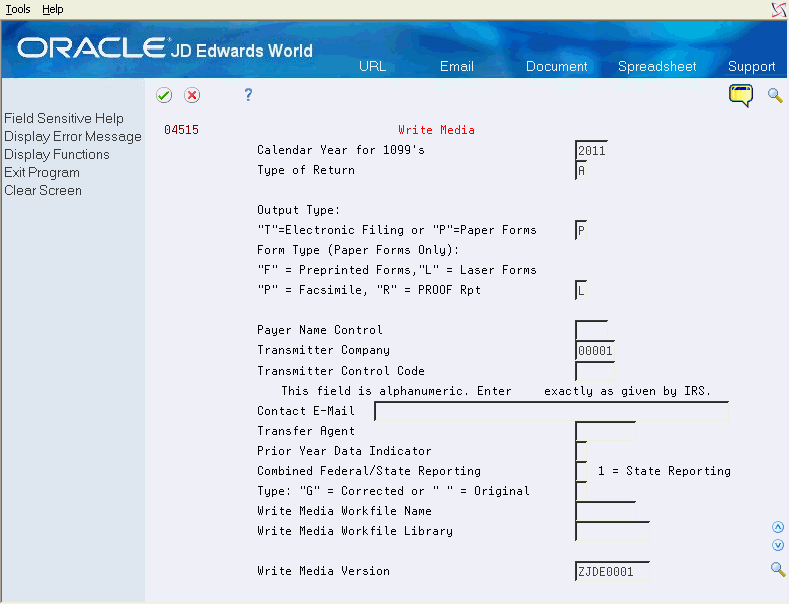Select Field Sensitive Help

pyautogui.click(x=64, y=118)
